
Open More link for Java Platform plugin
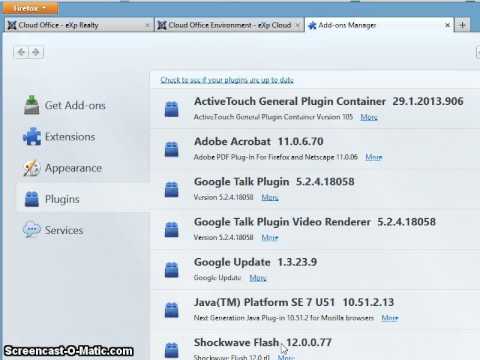[x=390, y=318]
